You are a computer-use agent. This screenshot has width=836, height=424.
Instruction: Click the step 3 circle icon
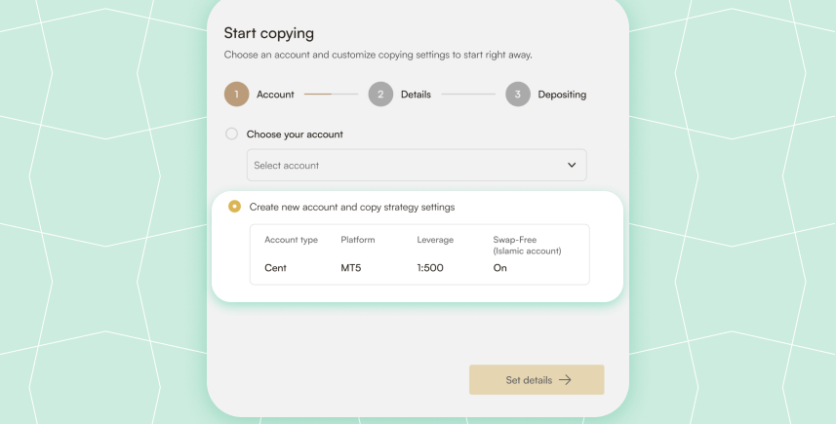coord(517,94)
